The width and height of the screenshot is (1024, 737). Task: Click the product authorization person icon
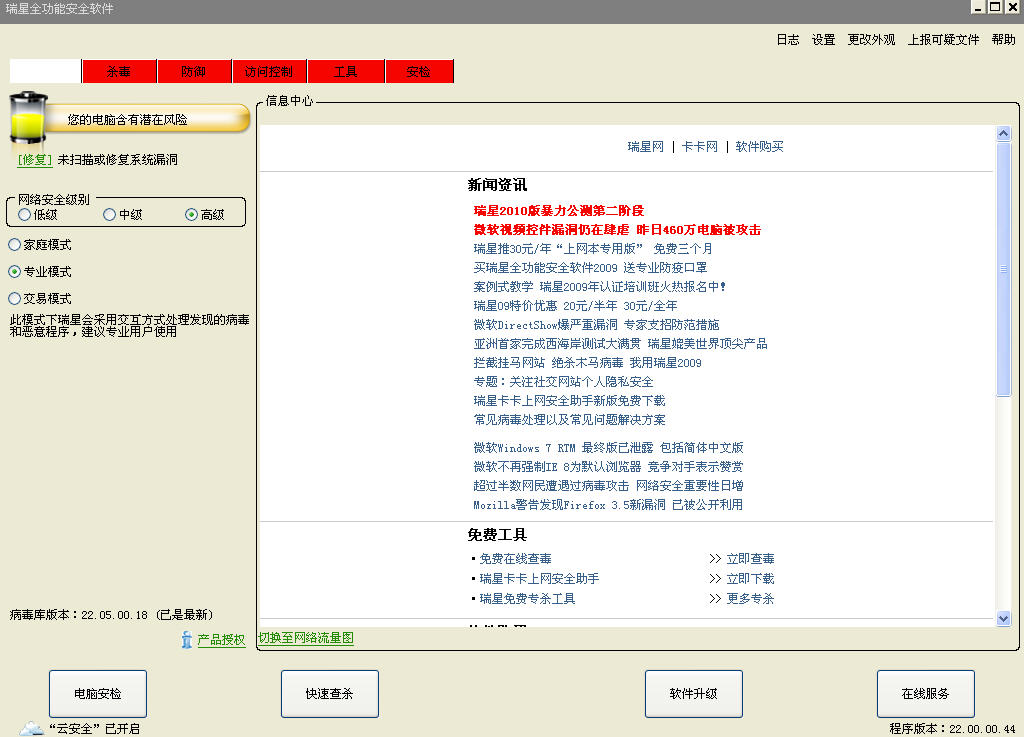[x=187, y=640]
